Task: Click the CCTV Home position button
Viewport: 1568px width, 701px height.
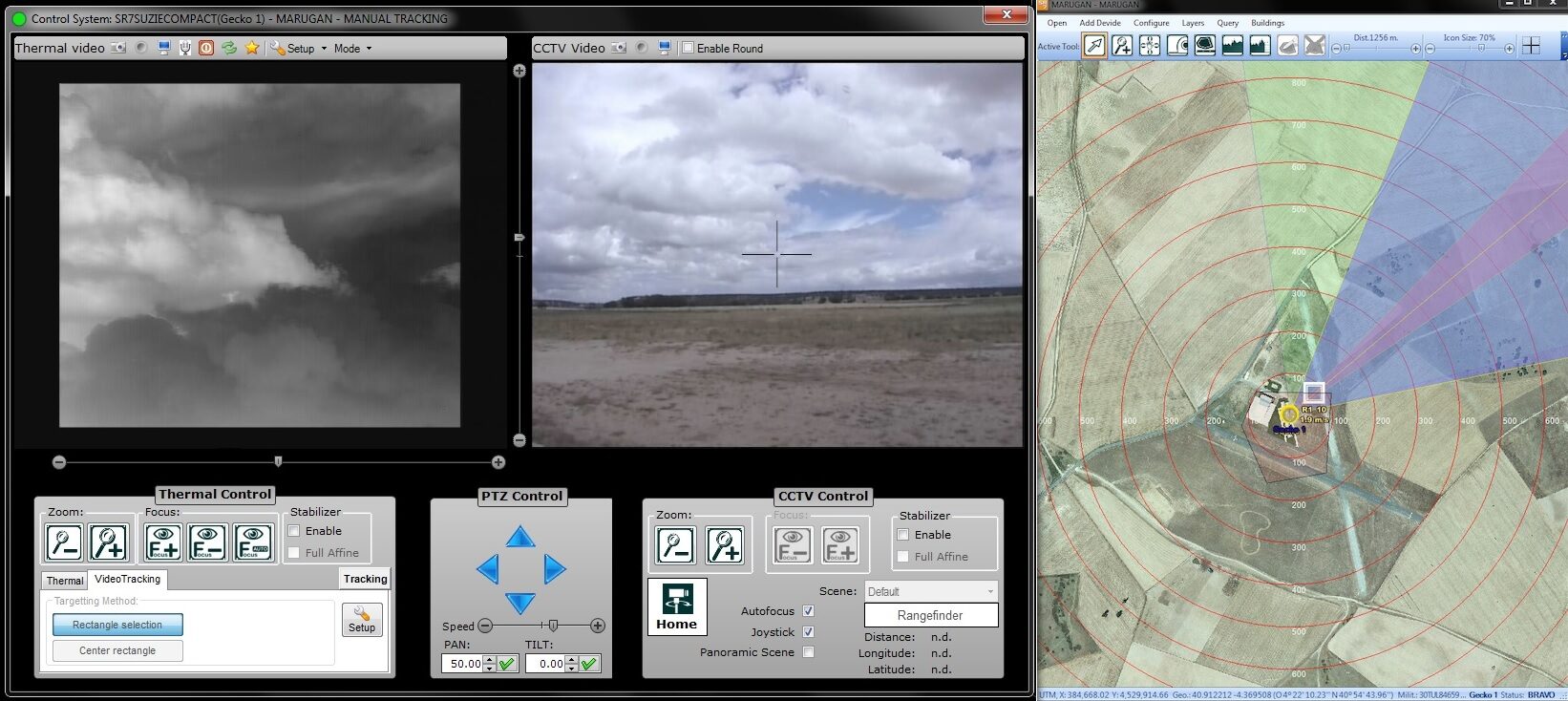Action: tap(677, 606)
